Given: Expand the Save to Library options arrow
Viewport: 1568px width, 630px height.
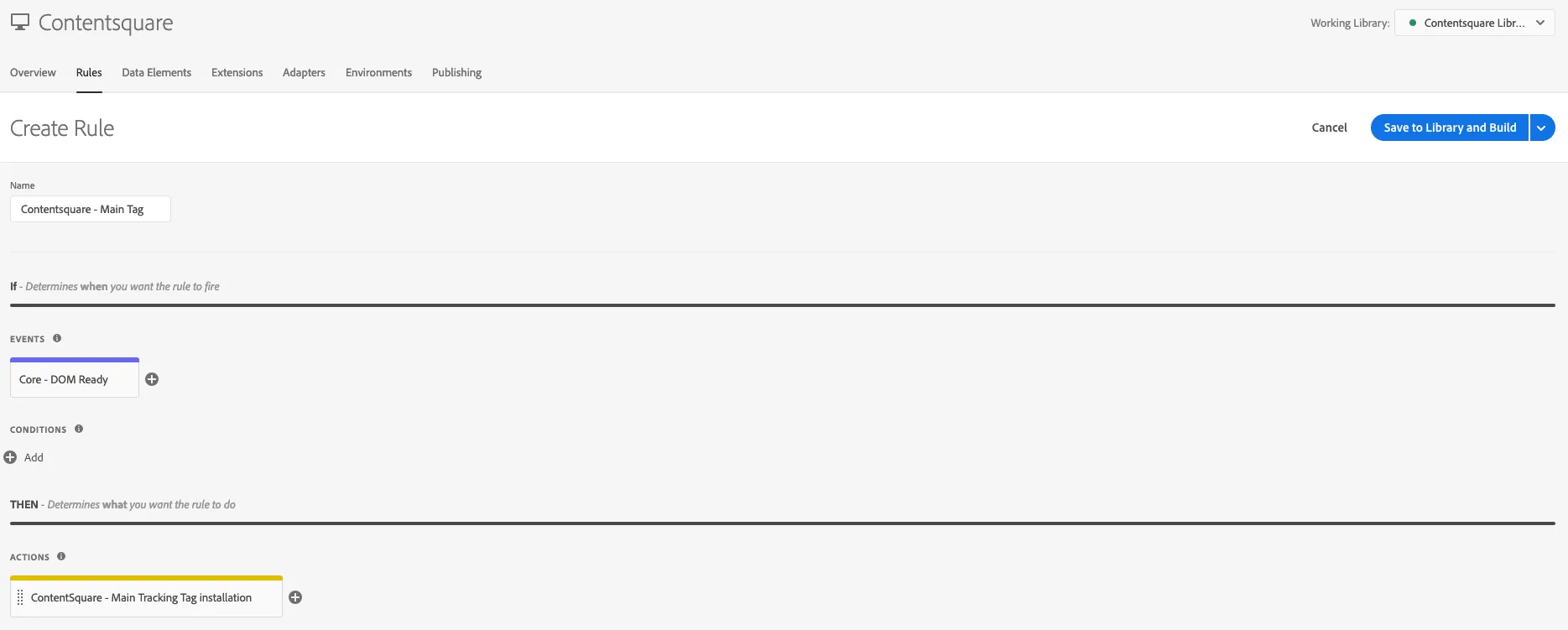Looking at the screenshot, I should coord(1542,128).
